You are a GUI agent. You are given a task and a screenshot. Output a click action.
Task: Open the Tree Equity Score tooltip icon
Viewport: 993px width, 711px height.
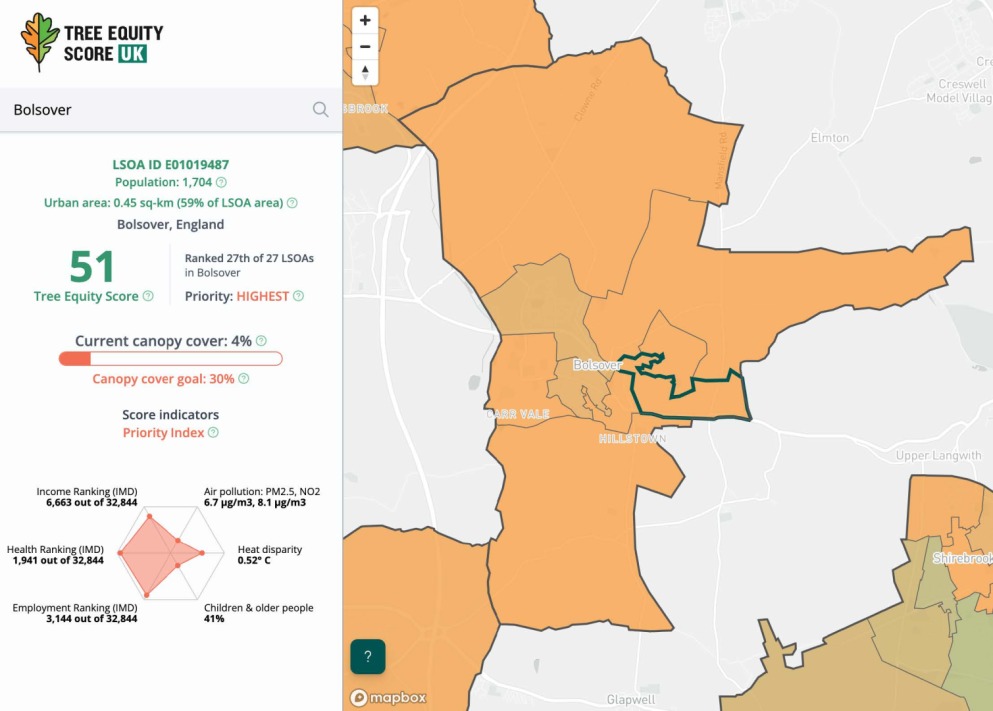[147, 295]
